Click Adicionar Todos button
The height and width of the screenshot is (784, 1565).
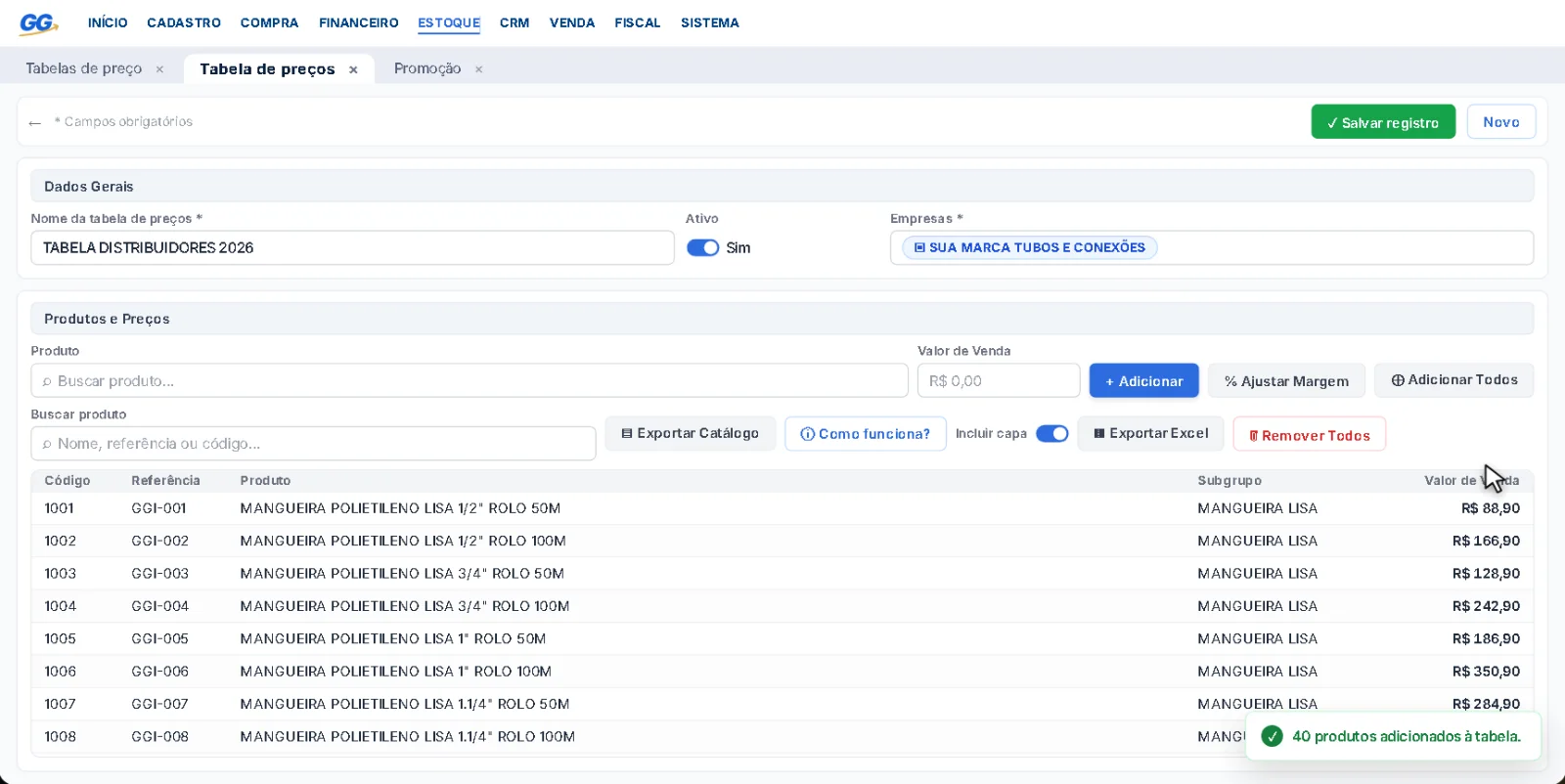pyautogui.click(x=1453, y=380)
